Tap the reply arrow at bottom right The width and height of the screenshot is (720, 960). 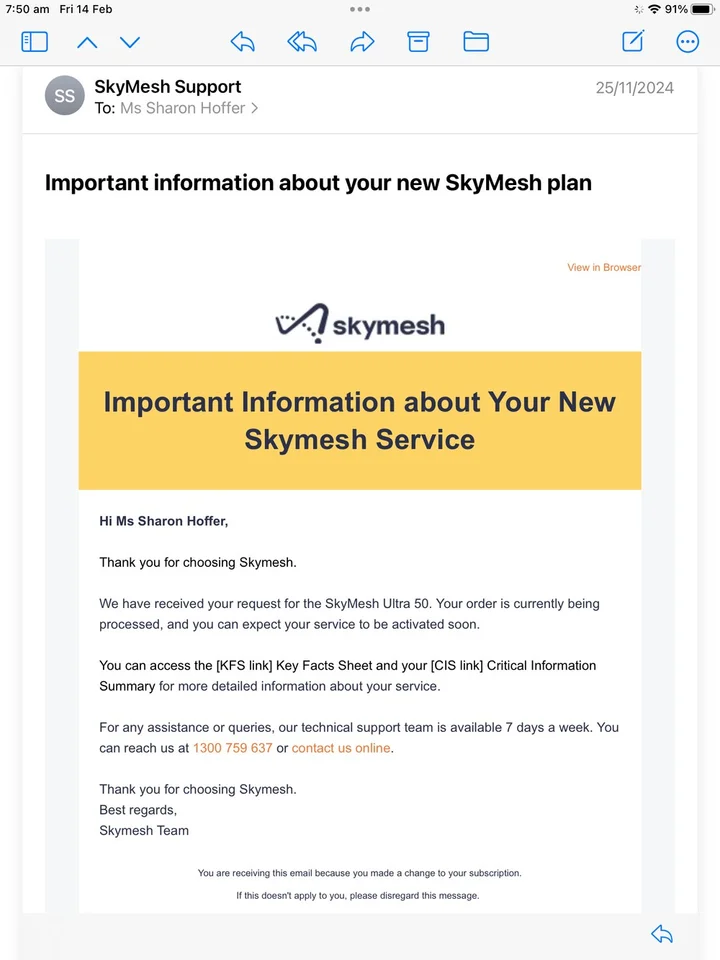661,933
